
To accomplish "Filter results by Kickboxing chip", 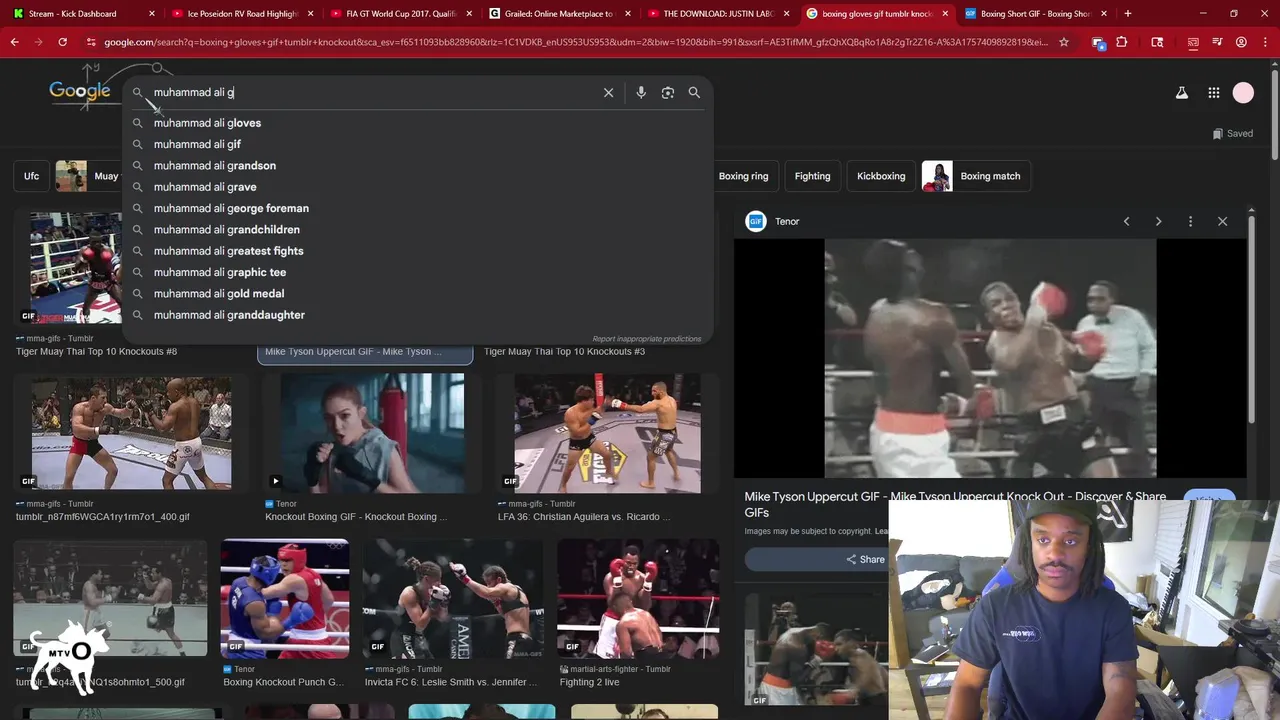I will [881, 176].
